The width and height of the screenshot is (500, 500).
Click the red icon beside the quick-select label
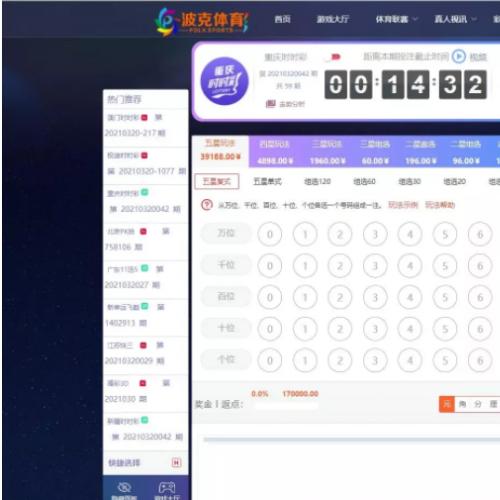176,462
